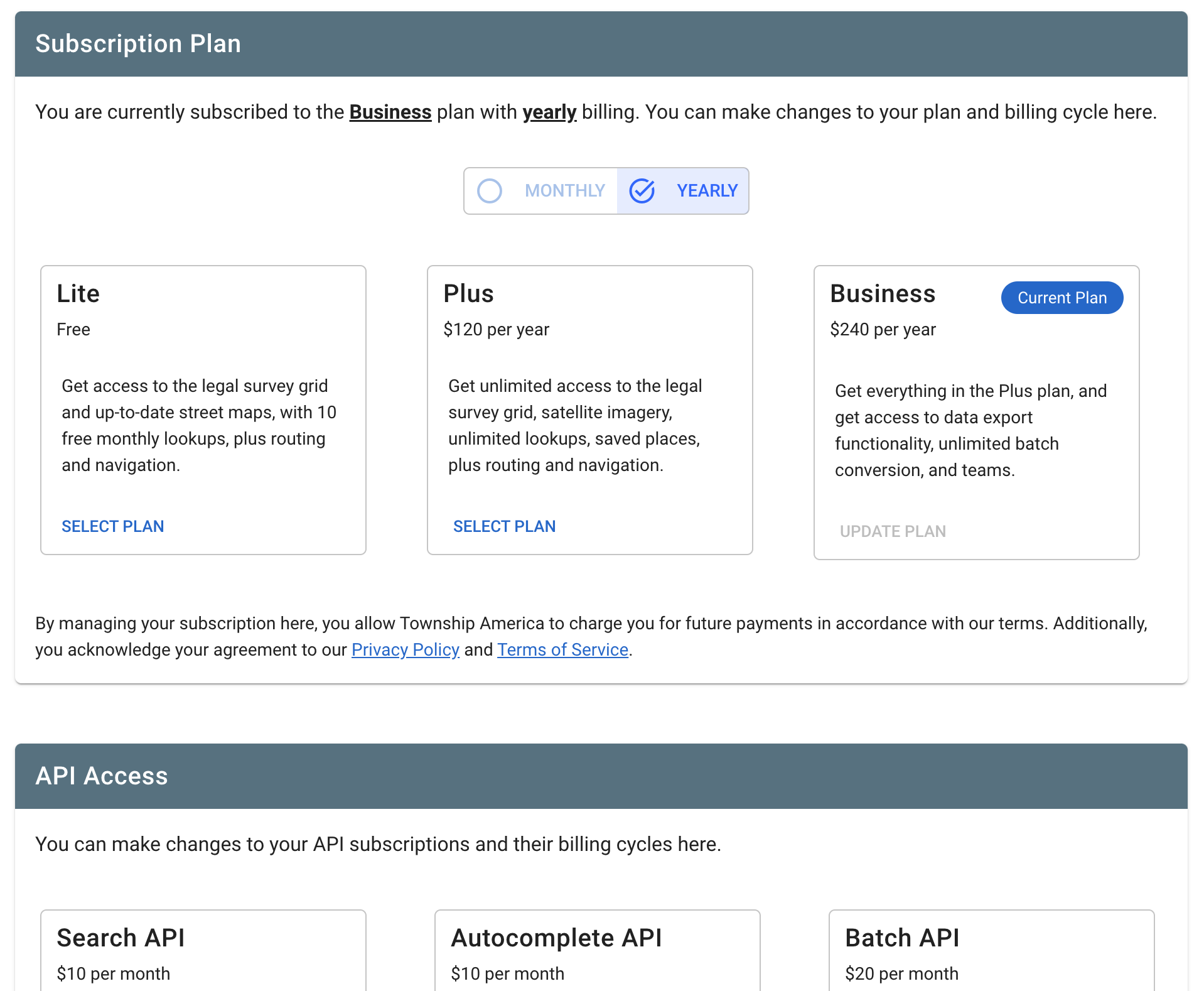1204x991 pixels.
Task: Click the Plus plan description text
Action: 576,425
